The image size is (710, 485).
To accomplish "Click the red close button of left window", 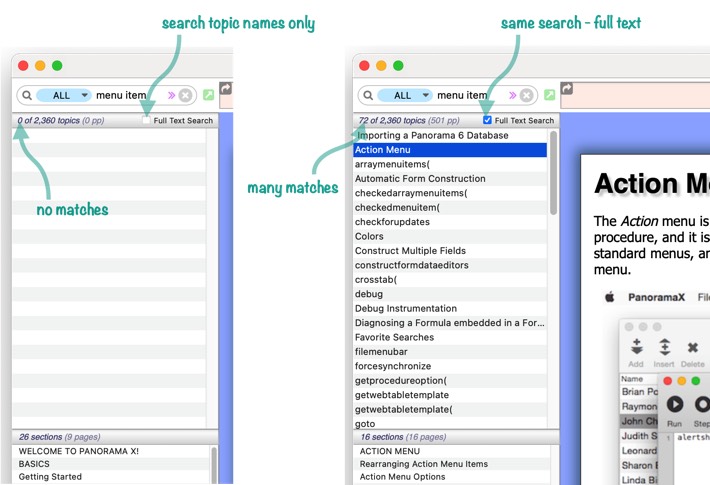I will click(23, 66).
